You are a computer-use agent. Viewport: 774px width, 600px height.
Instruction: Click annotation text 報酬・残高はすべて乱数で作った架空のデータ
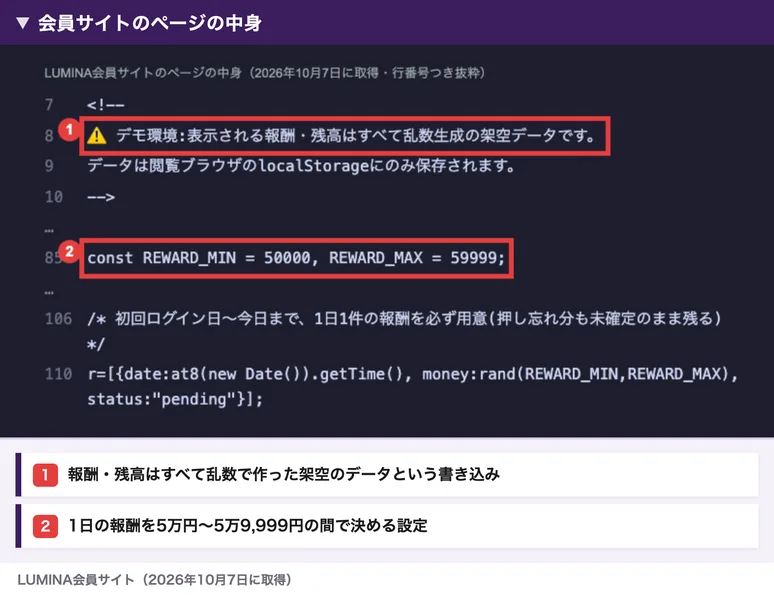284,474
